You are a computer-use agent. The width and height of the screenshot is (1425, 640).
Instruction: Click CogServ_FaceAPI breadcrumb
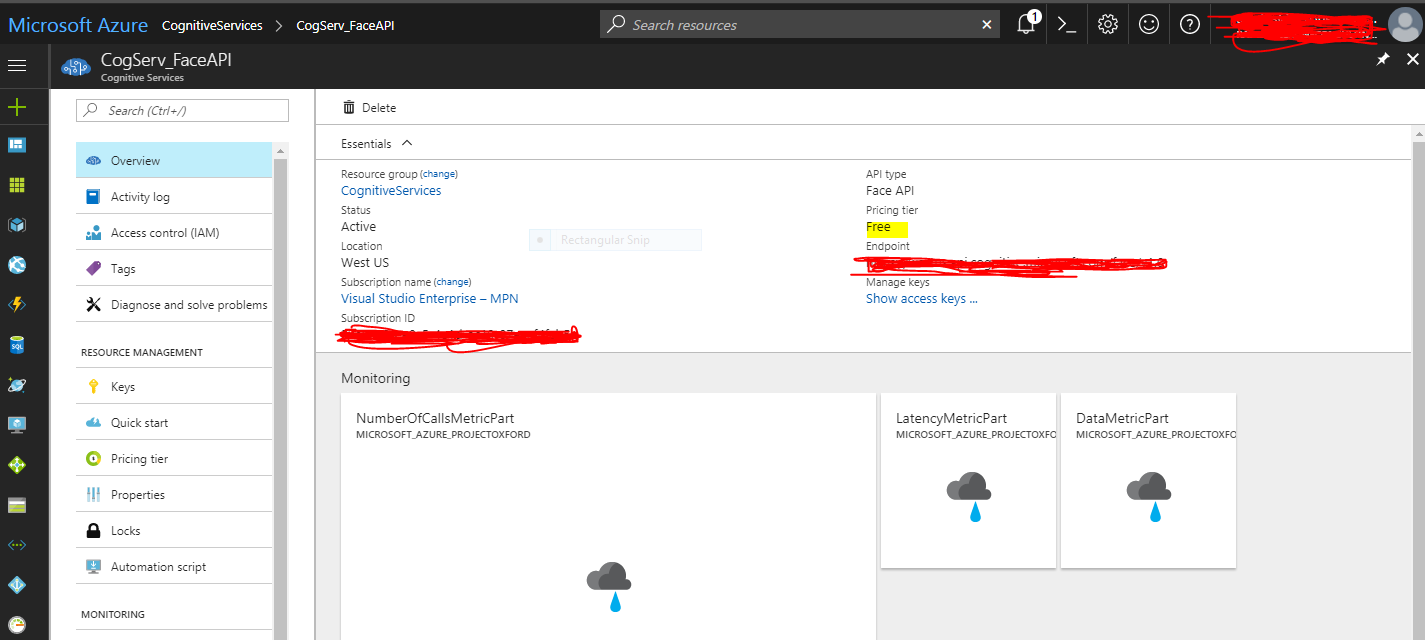pyautogui.click(x=345, y=25)
